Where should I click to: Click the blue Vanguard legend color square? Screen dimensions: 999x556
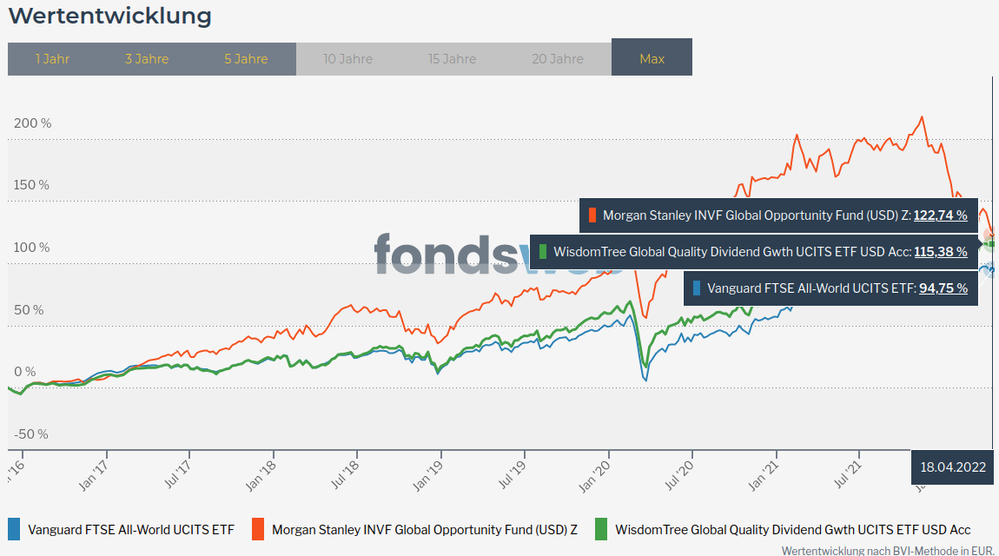[14, 529]
